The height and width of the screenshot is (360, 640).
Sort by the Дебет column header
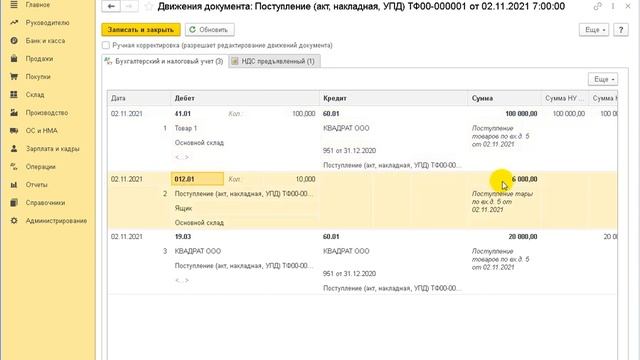point(245,98)
